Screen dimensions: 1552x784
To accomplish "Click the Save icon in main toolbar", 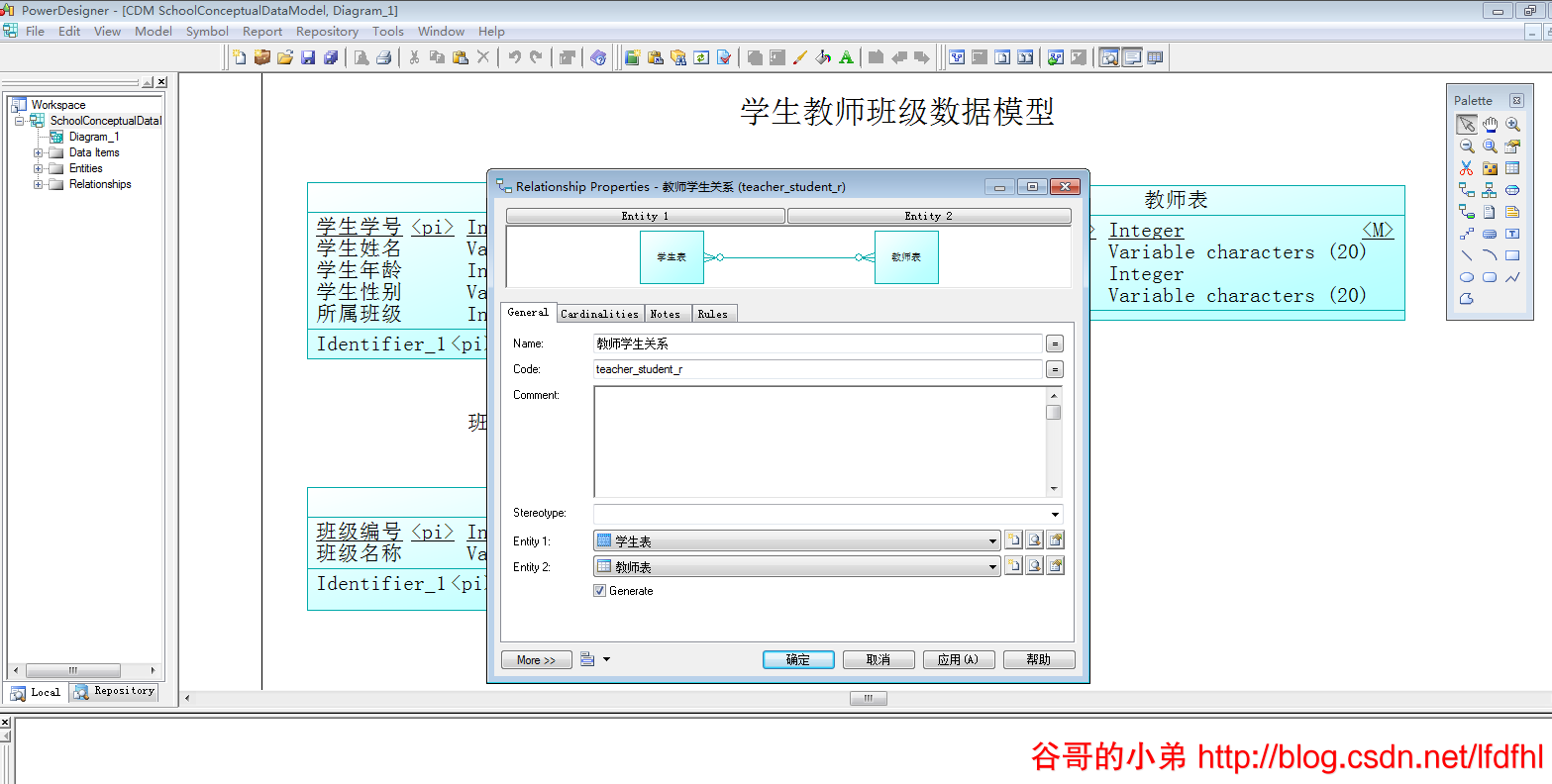I will tap(308, 57).
